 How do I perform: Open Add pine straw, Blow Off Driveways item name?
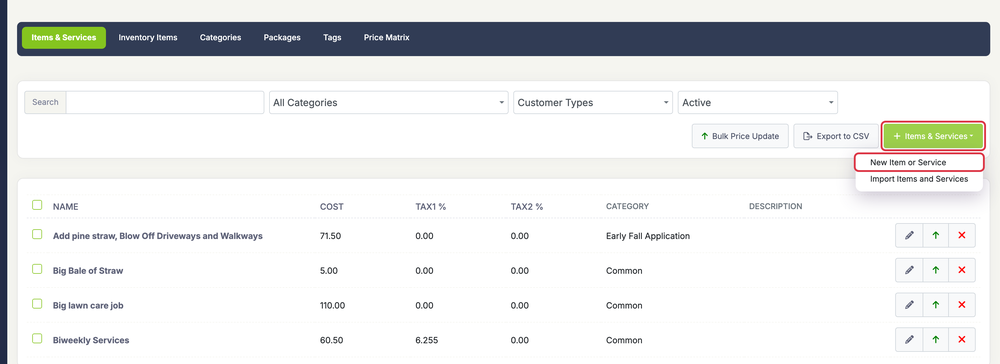(x=158, y=236)
